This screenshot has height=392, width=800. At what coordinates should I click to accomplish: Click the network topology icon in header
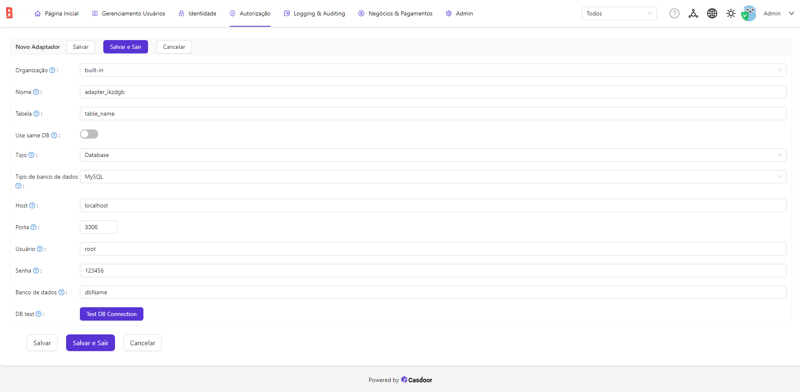pos(693,14)
